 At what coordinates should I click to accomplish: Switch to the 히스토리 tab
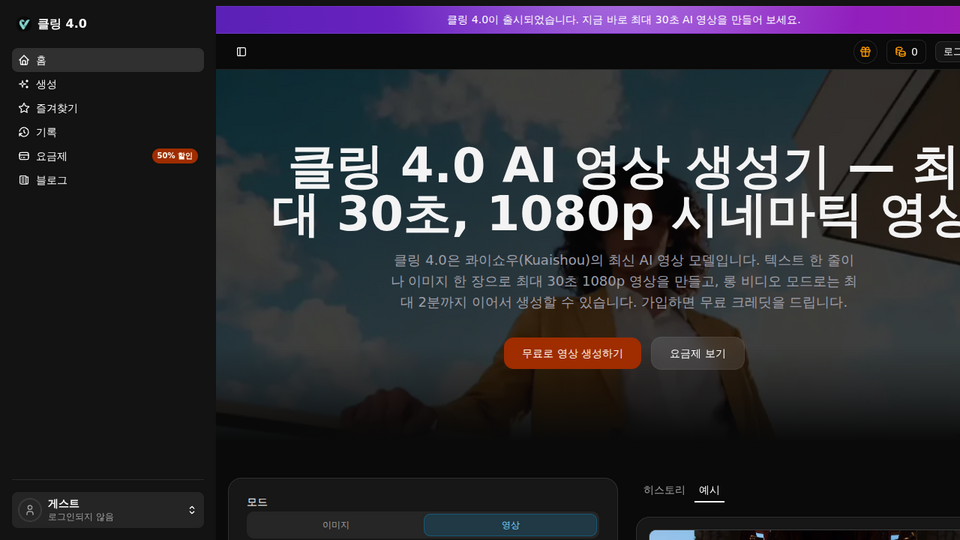pos(664,490)
